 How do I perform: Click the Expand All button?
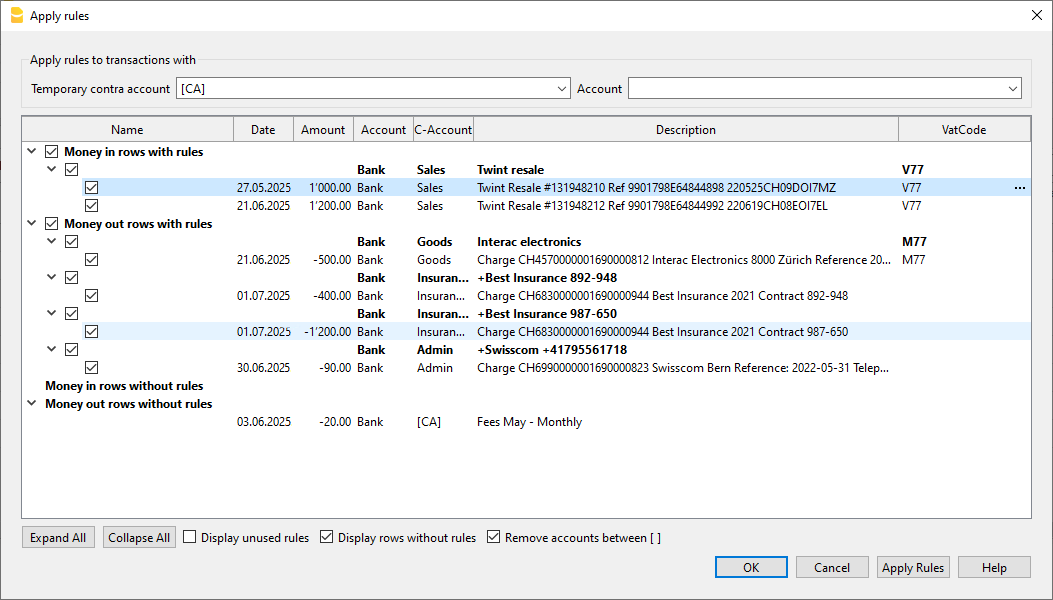[58, 538]
